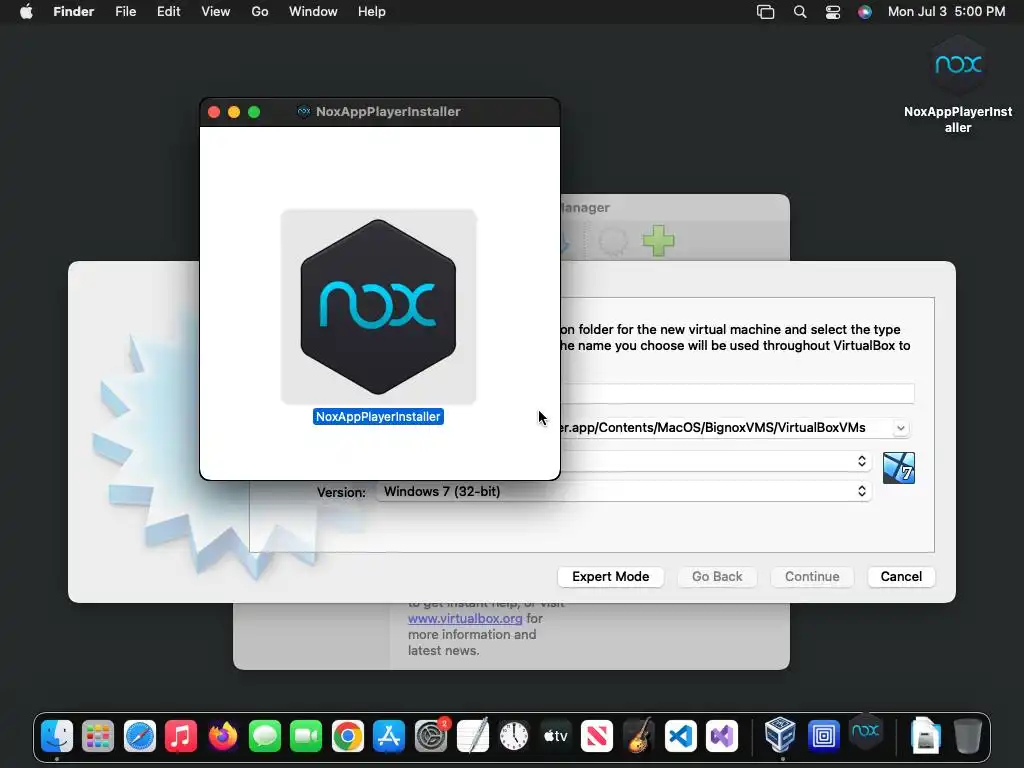Open Siri from the menu bar
The height and width of the screenshot is (768, 1024).
click(865, 12)
